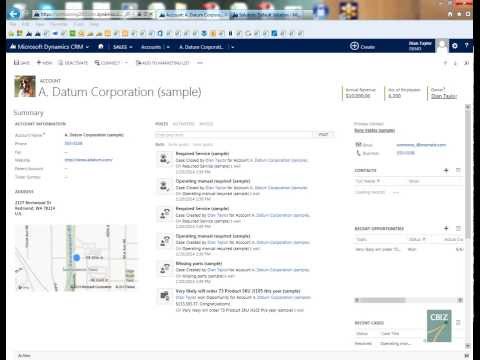Image resolution: width=480 pixels, height=360 pixels.
Task: Open the Owner Dan Taylor link
Action: [x=443, y=96]
